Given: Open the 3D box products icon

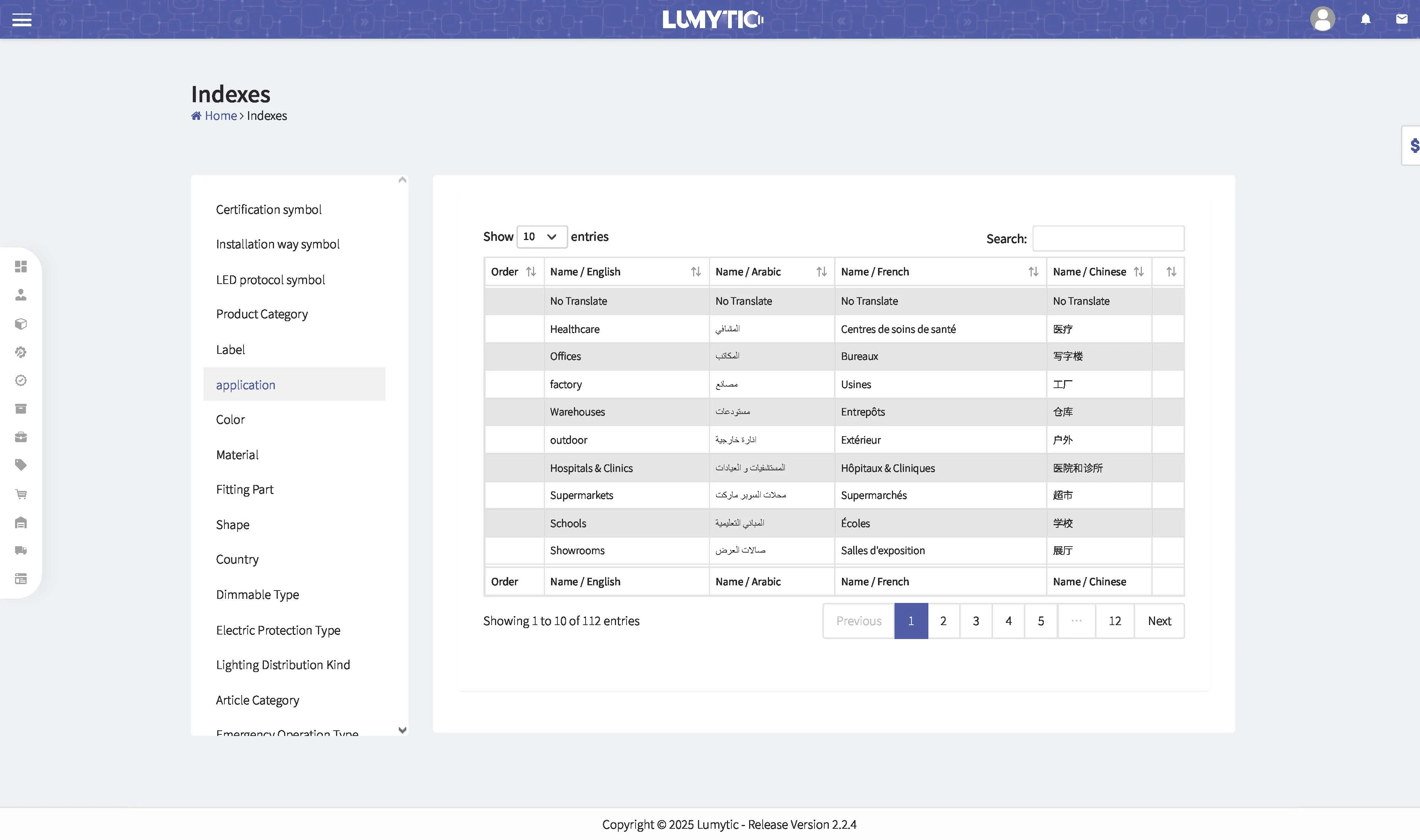Looking at the screenshot, I should tap(21, 324).
